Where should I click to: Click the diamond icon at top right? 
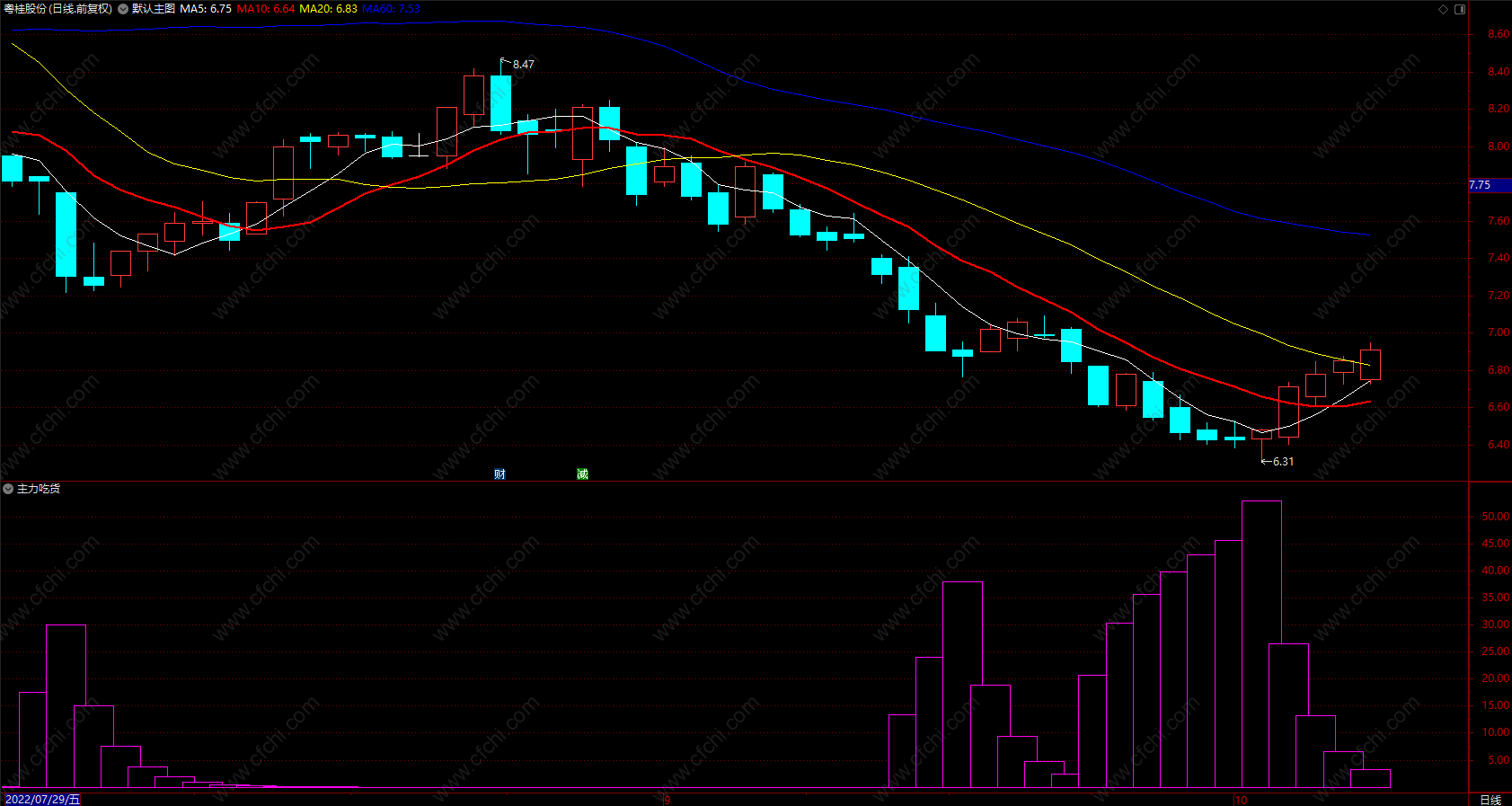tap(1444, 9)
